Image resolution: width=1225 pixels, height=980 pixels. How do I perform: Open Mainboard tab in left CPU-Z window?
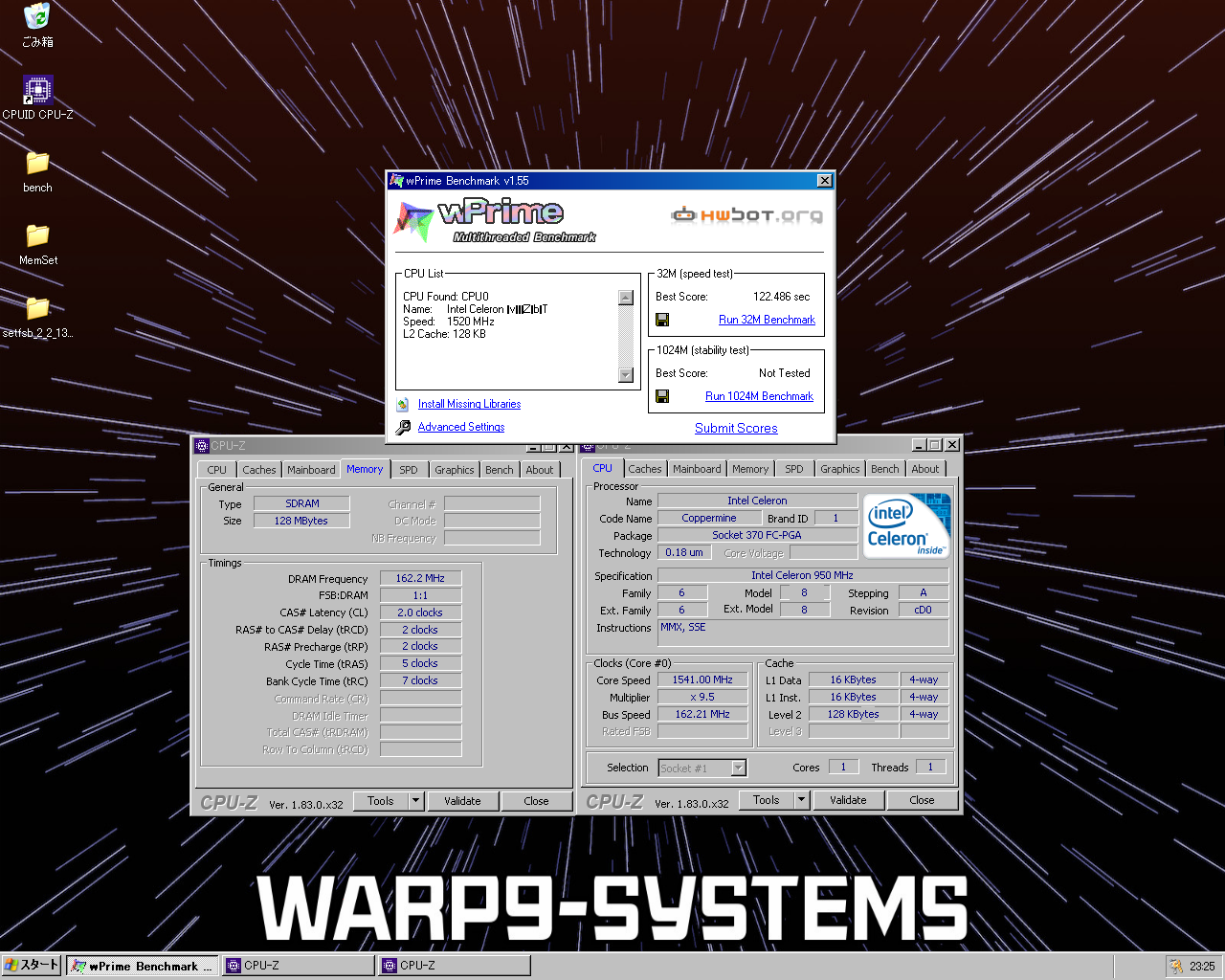point(311,470)
